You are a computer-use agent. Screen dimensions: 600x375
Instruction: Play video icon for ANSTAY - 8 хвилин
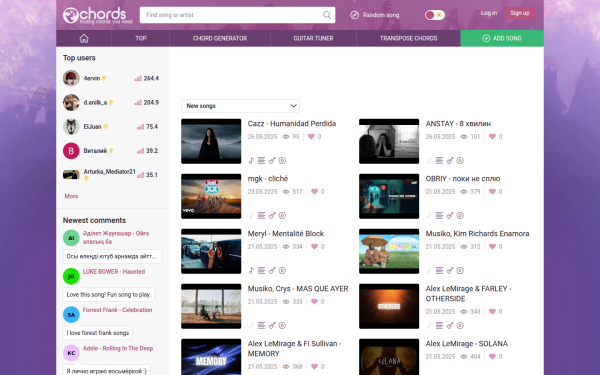(x=460, y=161)
